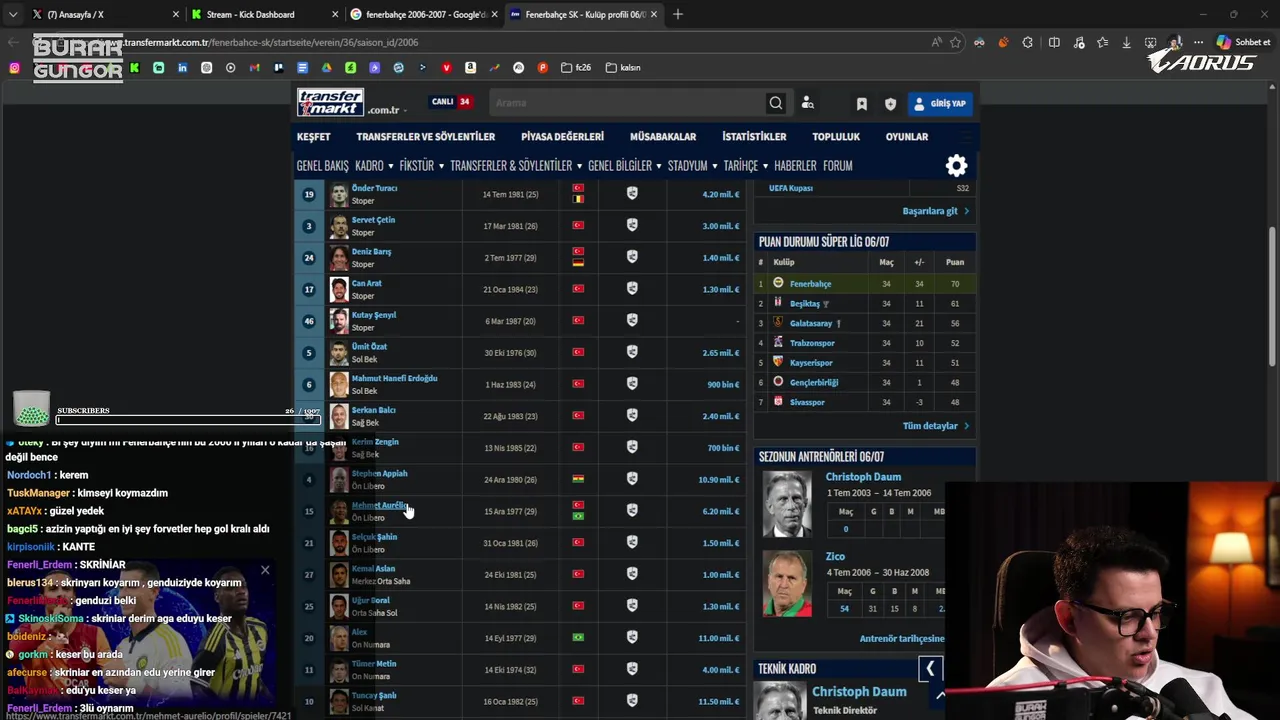Click club crest in Önder Turacı row
Screen dimensions: 1280x720
coord(632,194)
